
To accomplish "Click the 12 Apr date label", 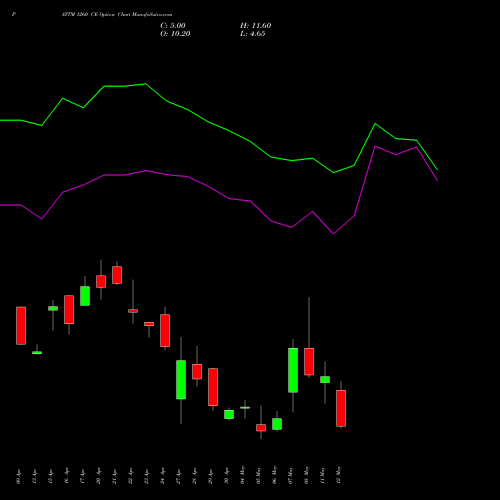I will pyautogui.click(x=34, y=476).
